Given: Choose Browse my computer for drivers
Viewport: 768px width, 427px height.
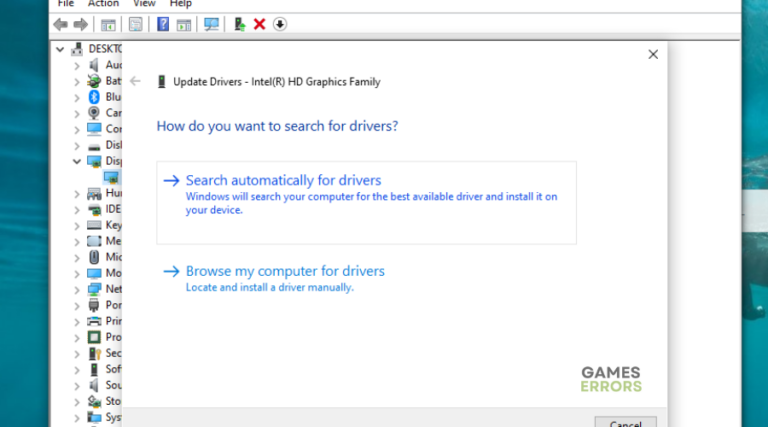Looking at the screenshot, I should [x=285, y=271].
